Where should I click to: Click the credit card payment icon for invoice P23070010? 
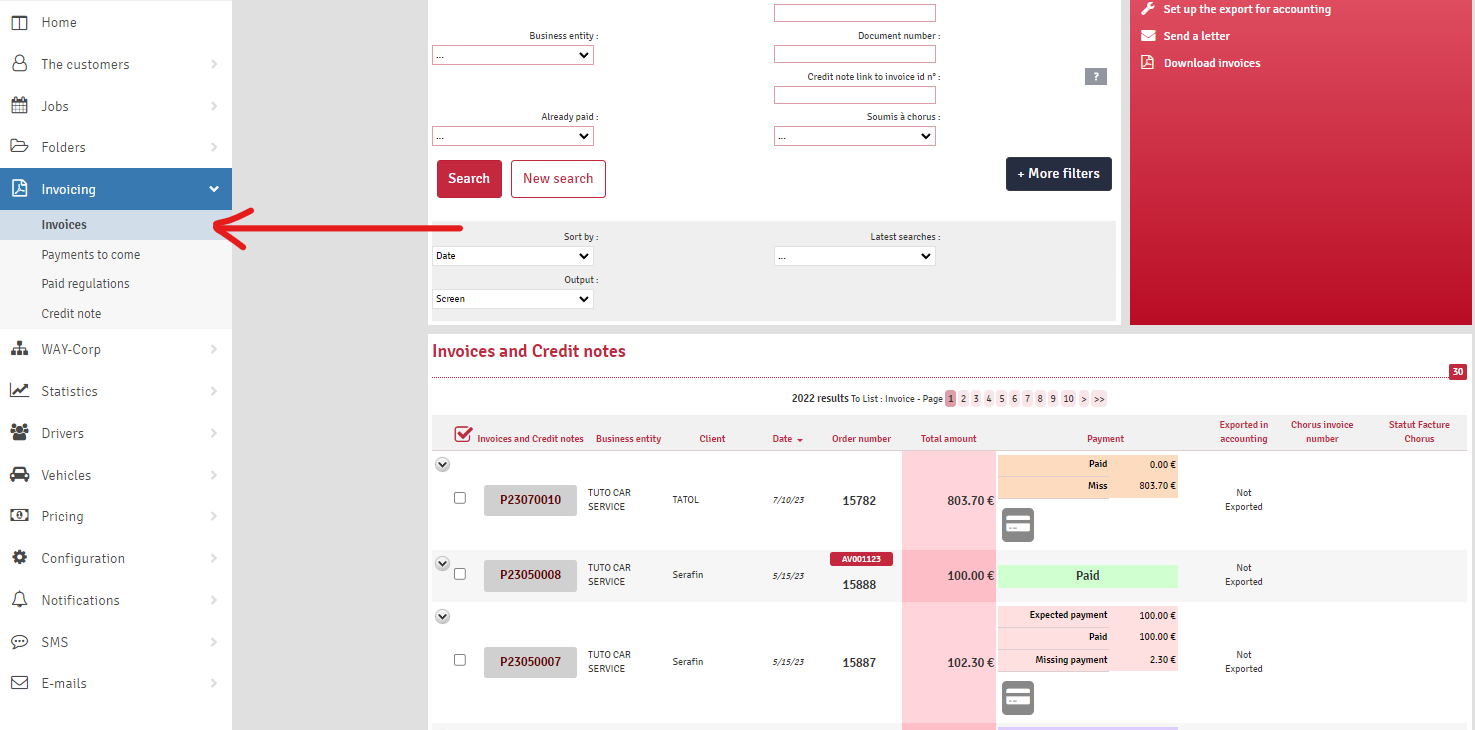(x=1017, y=524)
